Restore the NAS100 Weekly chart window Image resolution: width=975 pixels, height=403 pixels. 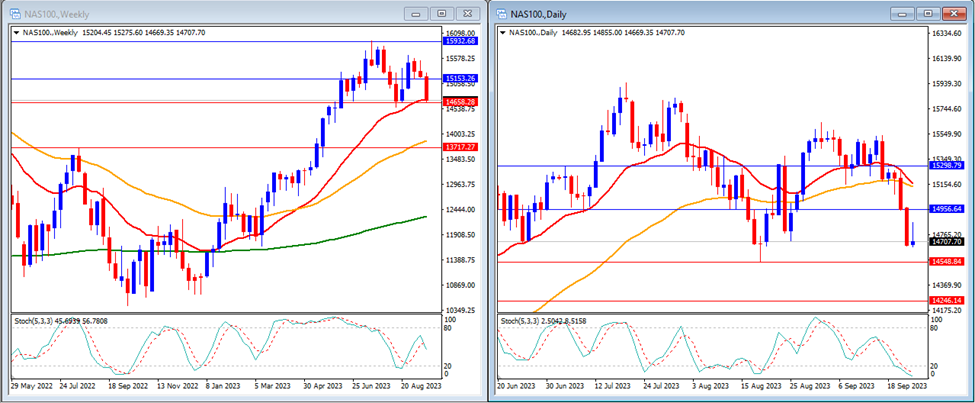441,14
